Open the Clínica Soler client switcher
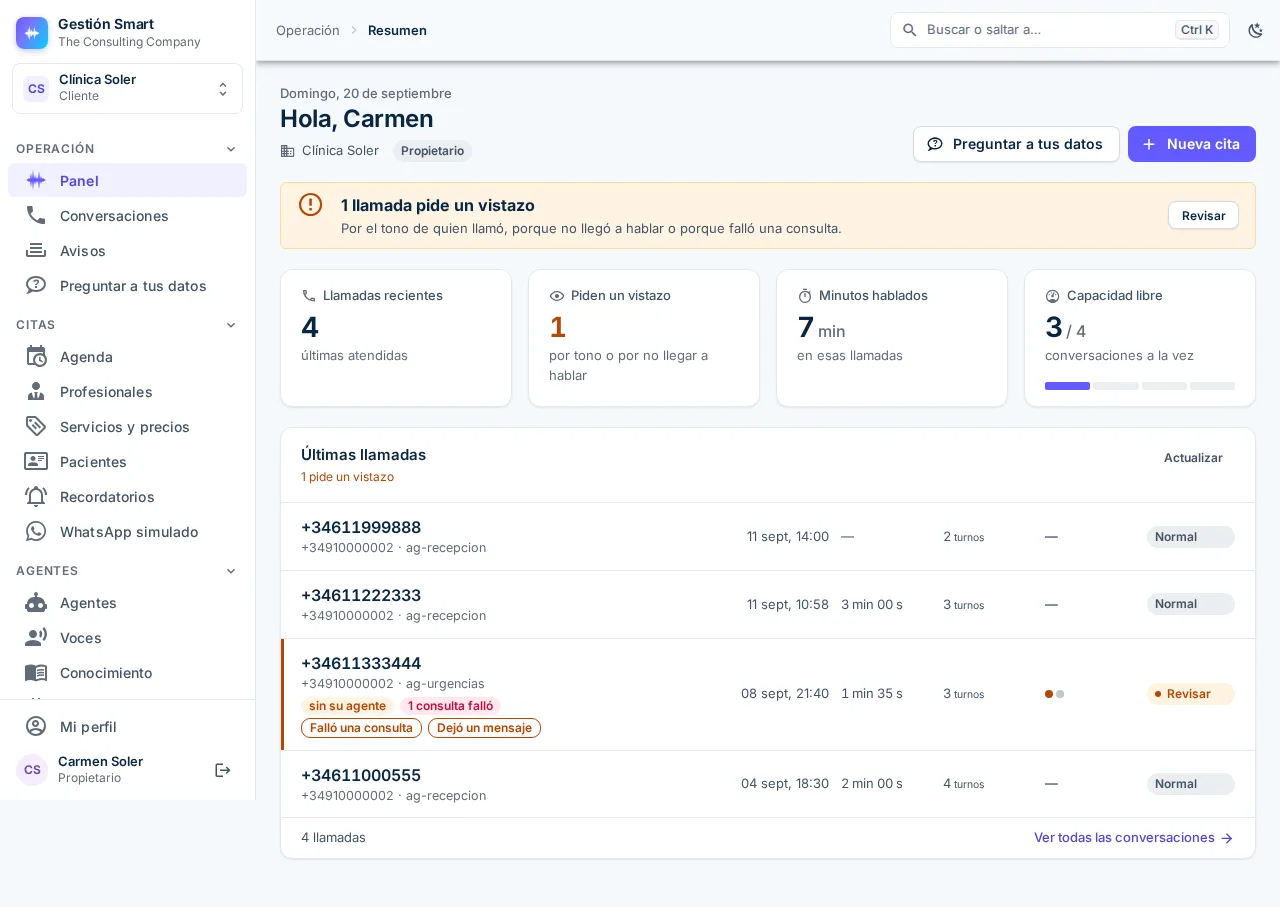This screenshot has height=907, width=1280. (127, 88)
